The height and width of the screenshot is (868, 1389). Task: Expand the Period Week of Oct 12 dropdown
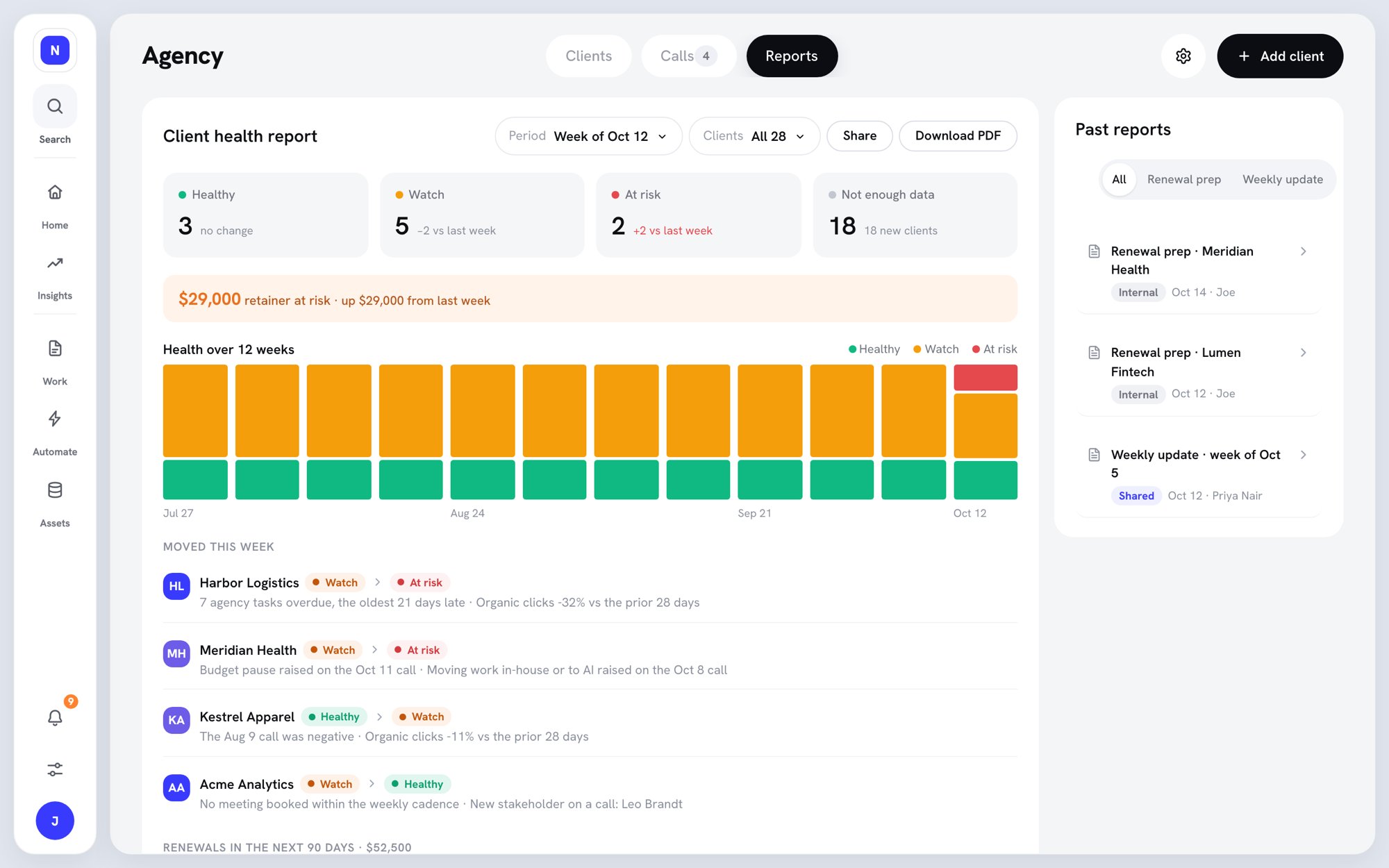588,136
